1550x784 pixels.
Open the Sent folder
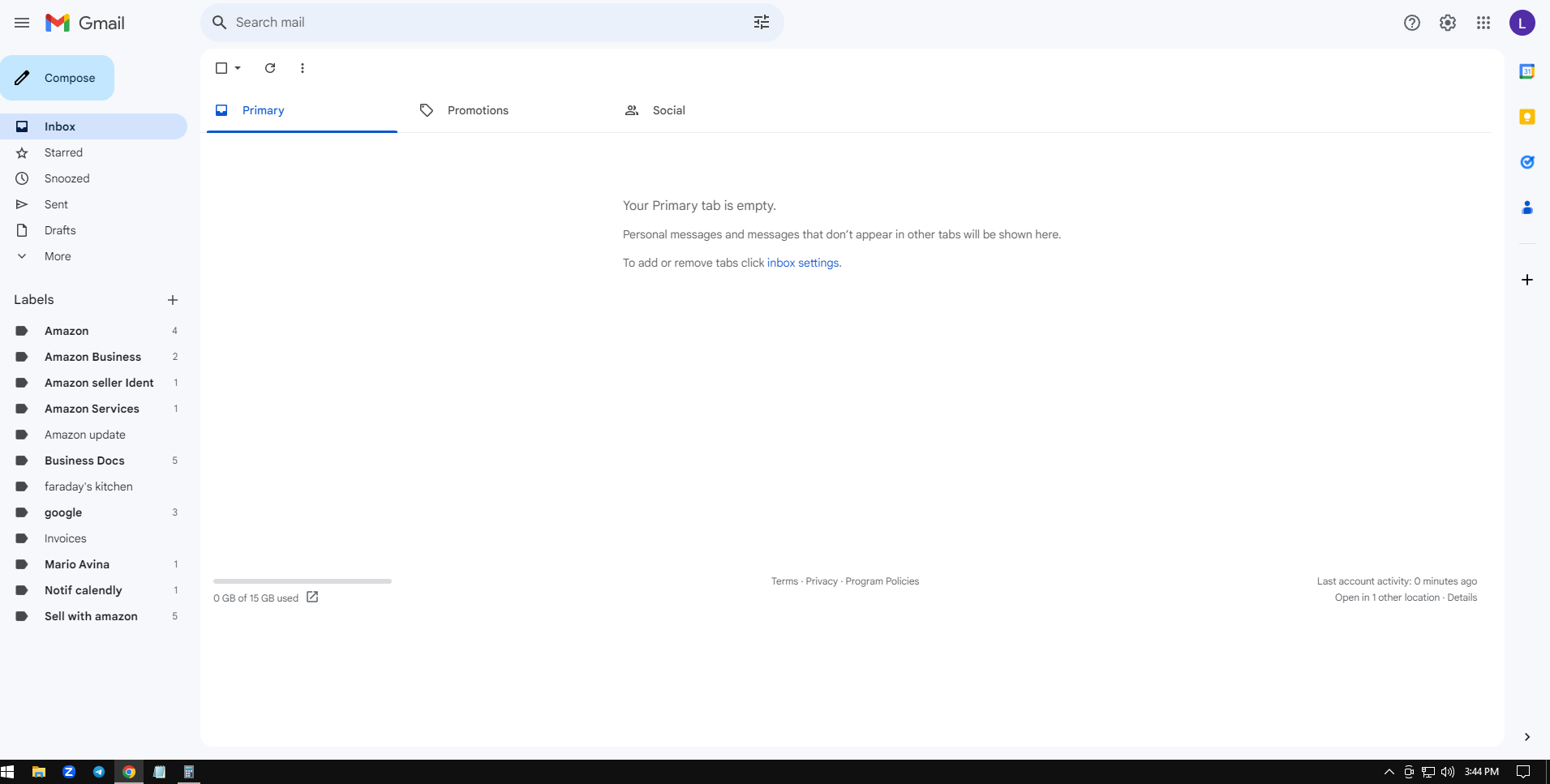point(93,204)
